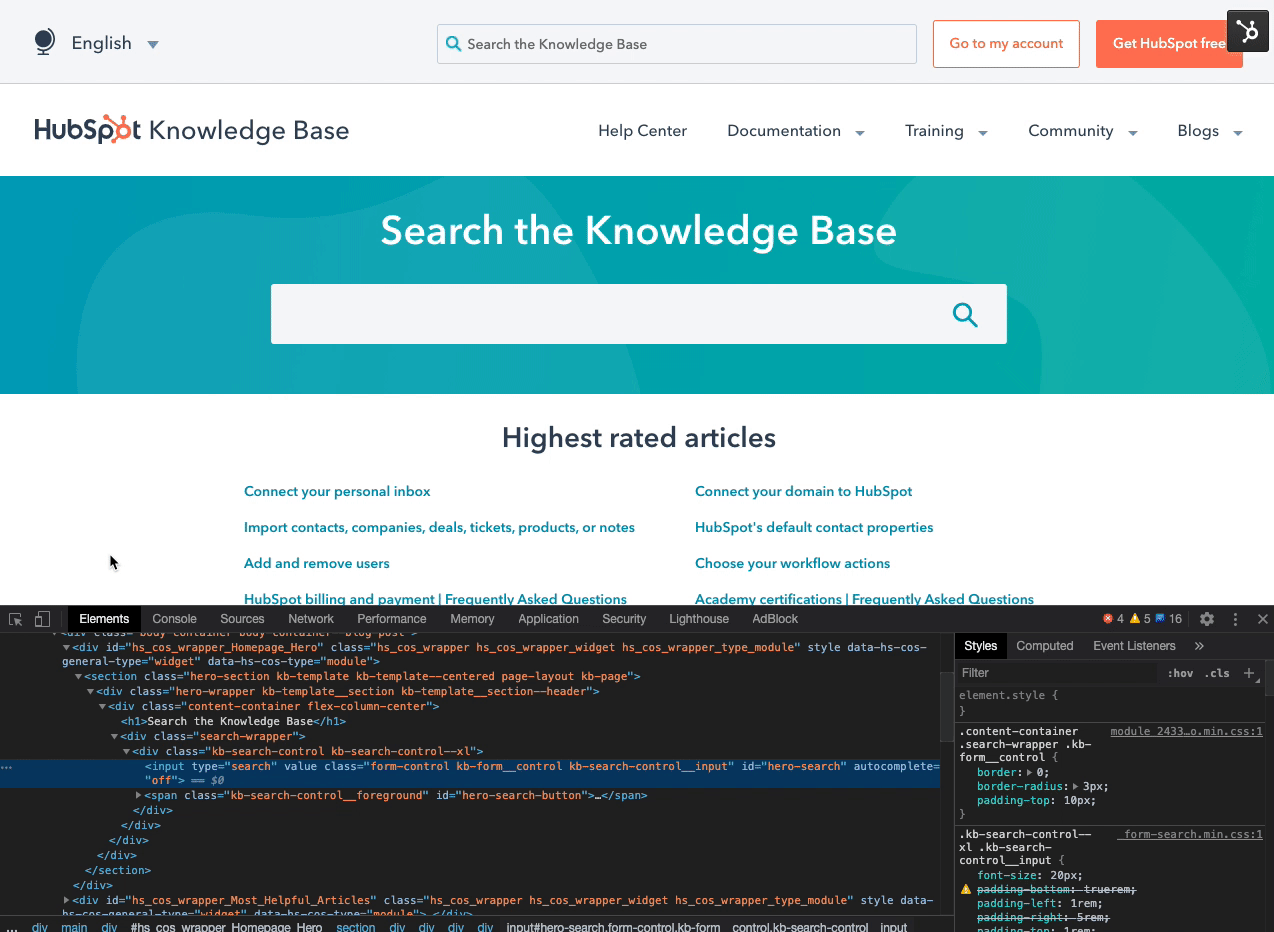Open 'Import contacts, companies, deals' article
Screen dimensions: 1274x932
(x=439, y=527)
